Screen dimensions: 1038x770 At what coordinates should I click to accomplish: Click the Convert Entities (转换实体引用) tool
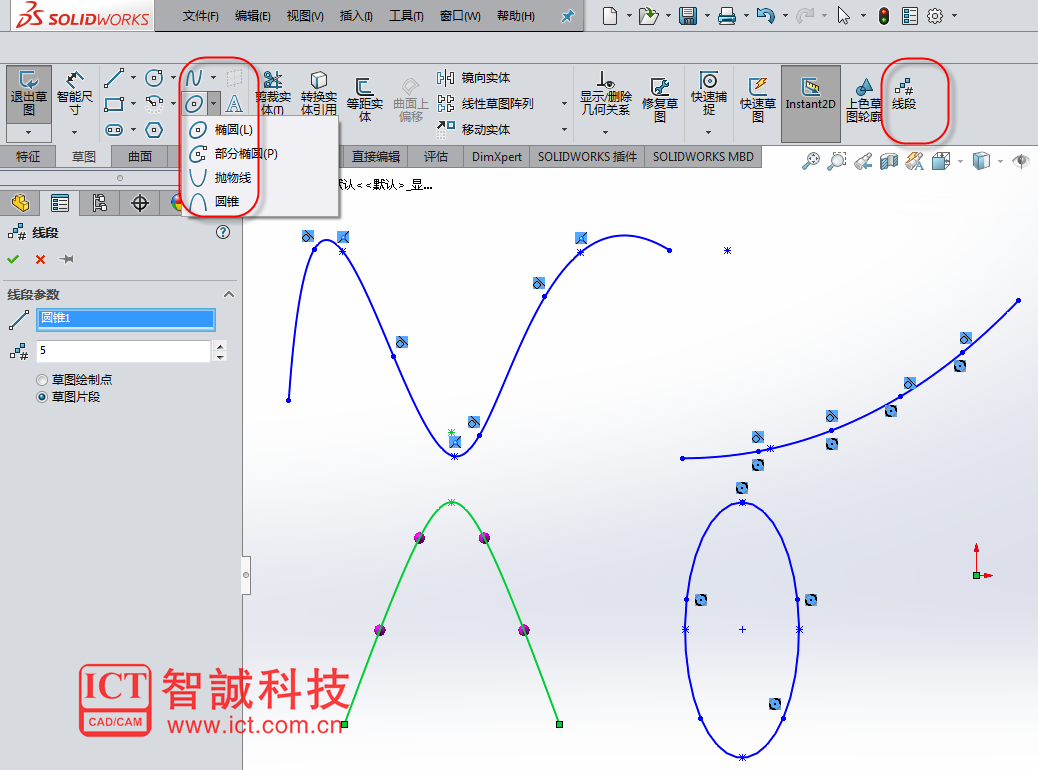coord(318,93)
